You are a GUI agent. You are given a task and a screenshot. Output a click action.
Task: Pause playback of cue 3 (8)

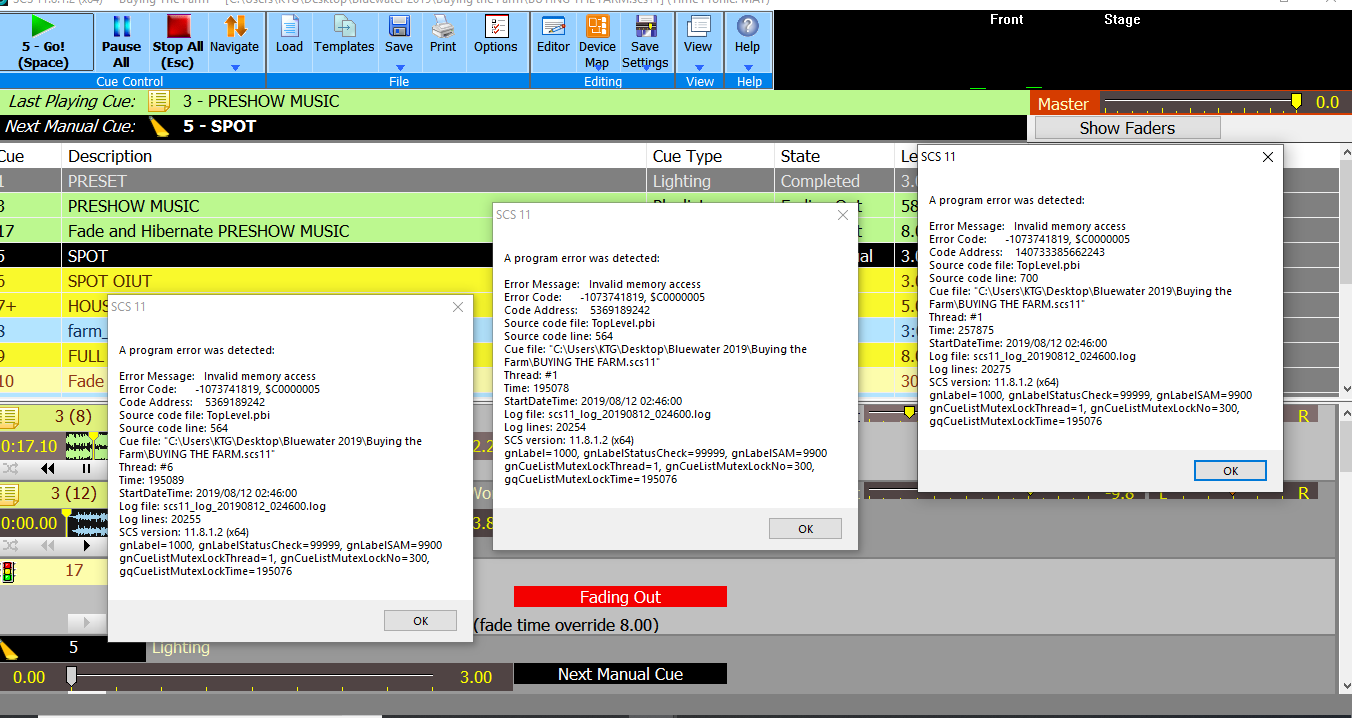coord(86,468)
